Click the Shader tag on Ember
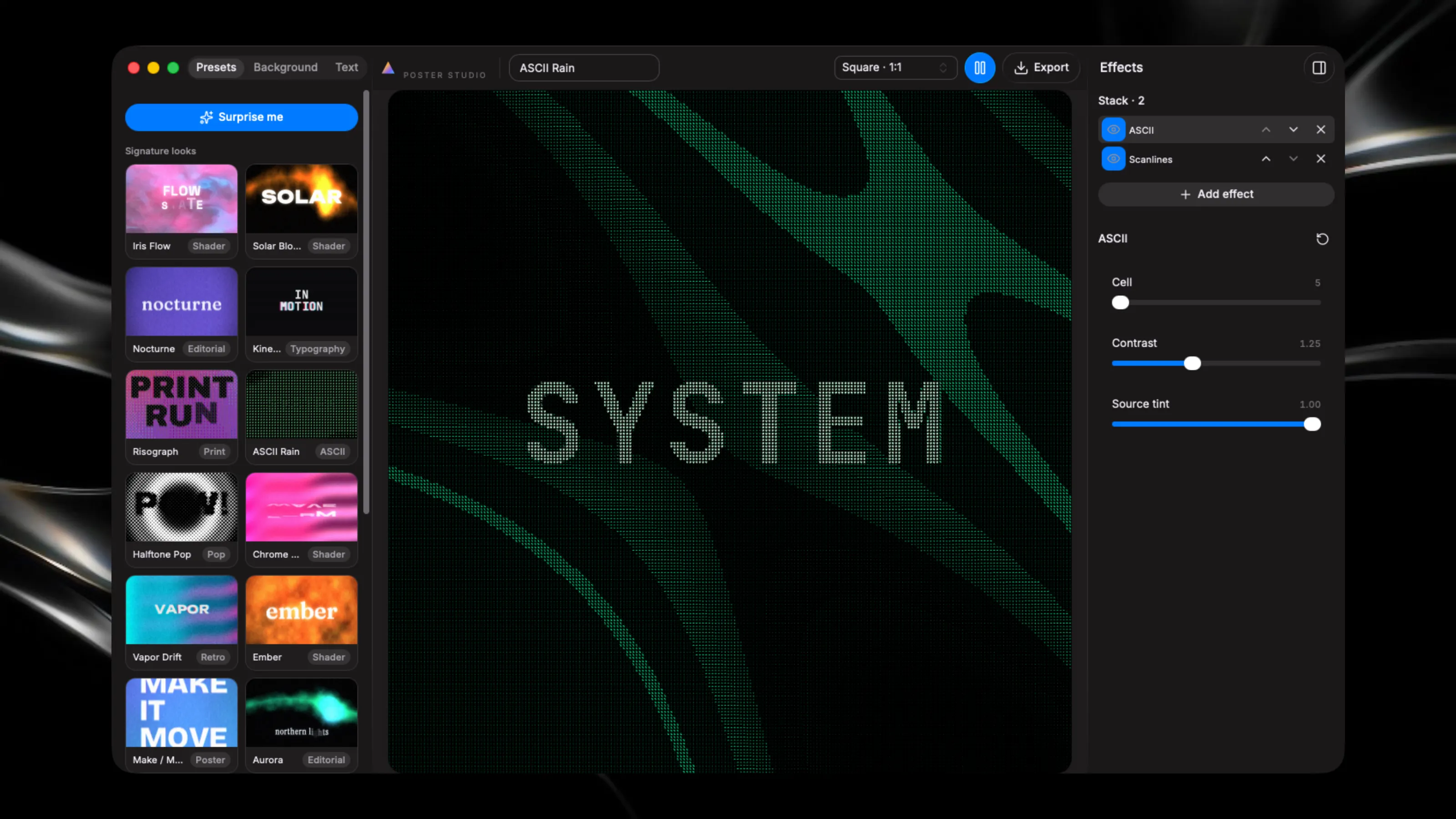Screen dimensions: 1456x819 (329, 658)
